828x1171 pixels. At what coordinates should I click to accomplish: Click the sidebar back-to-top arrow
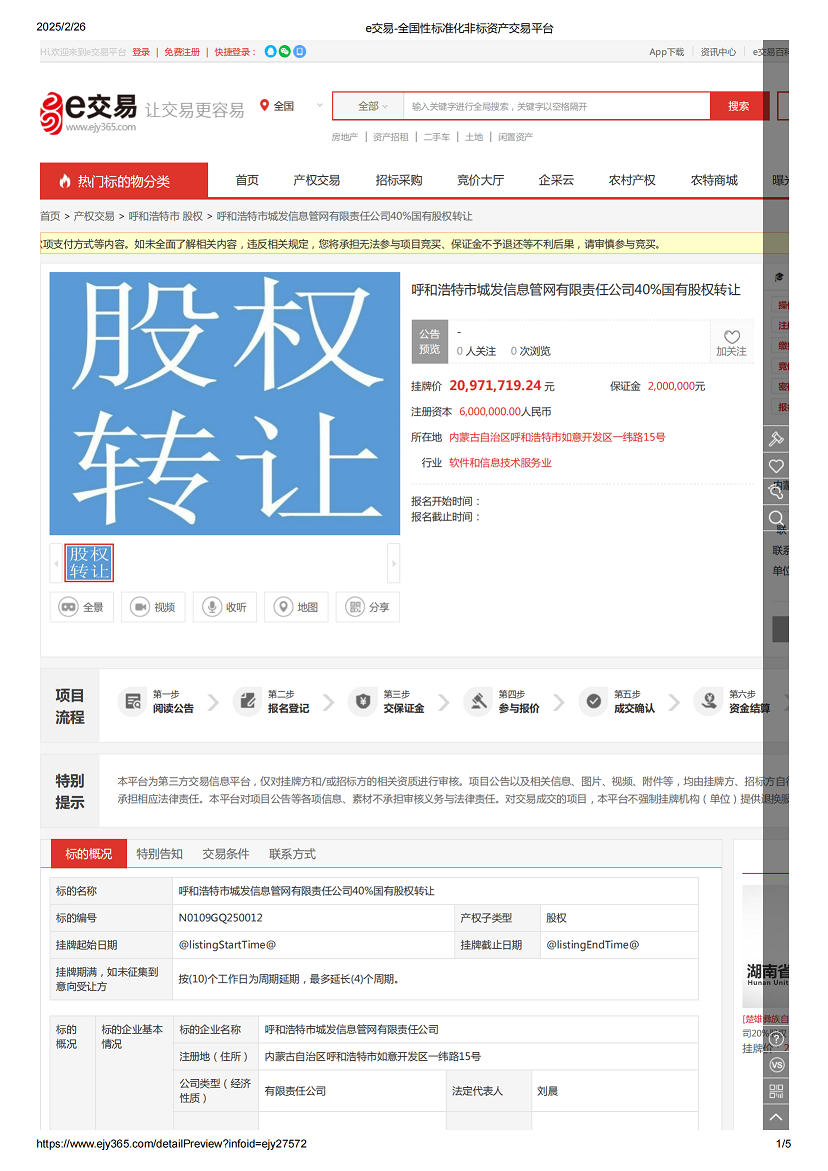pyautogui.click(x=776, y=1117)
